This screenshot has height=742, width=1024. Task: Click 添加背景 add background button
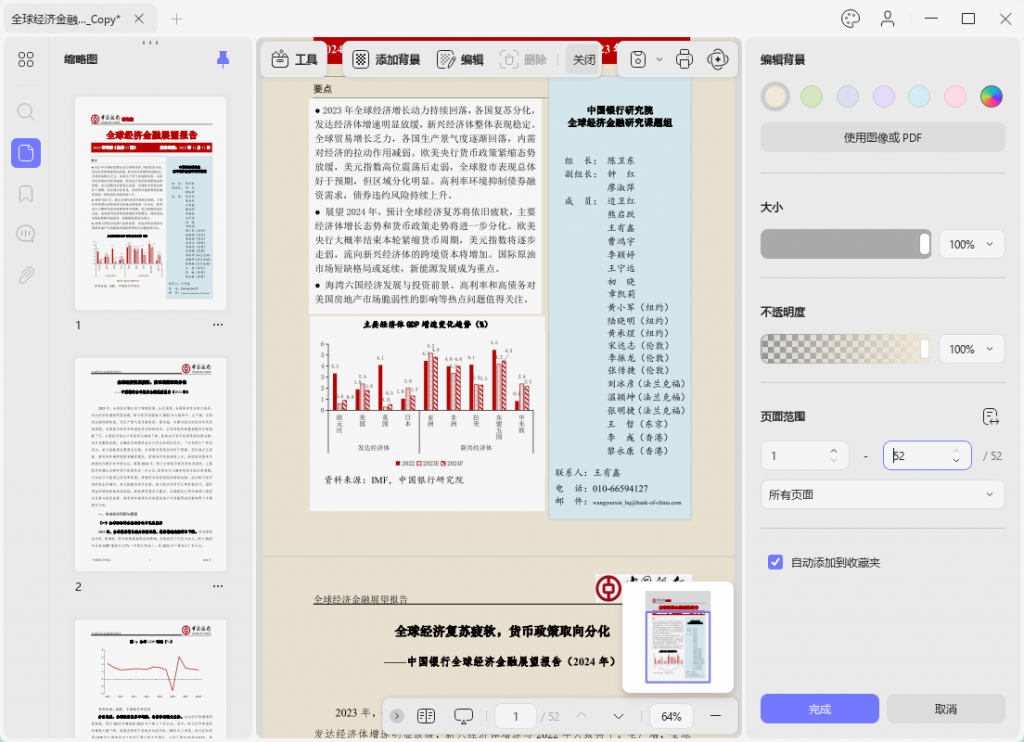[387, 59]
